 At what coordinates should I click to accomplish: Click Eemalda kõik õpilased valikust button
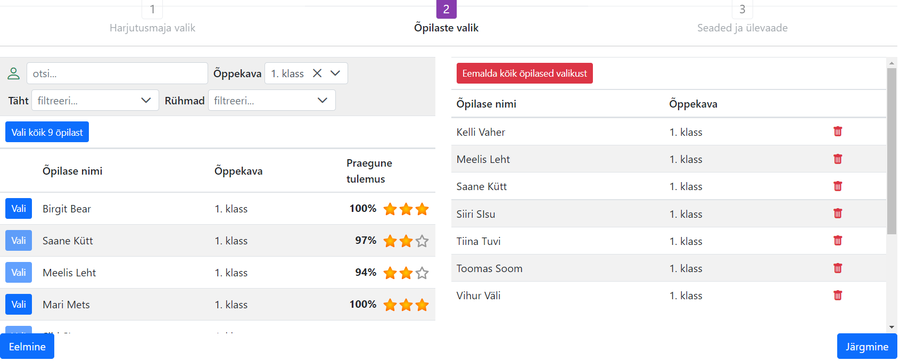(525, 73)
